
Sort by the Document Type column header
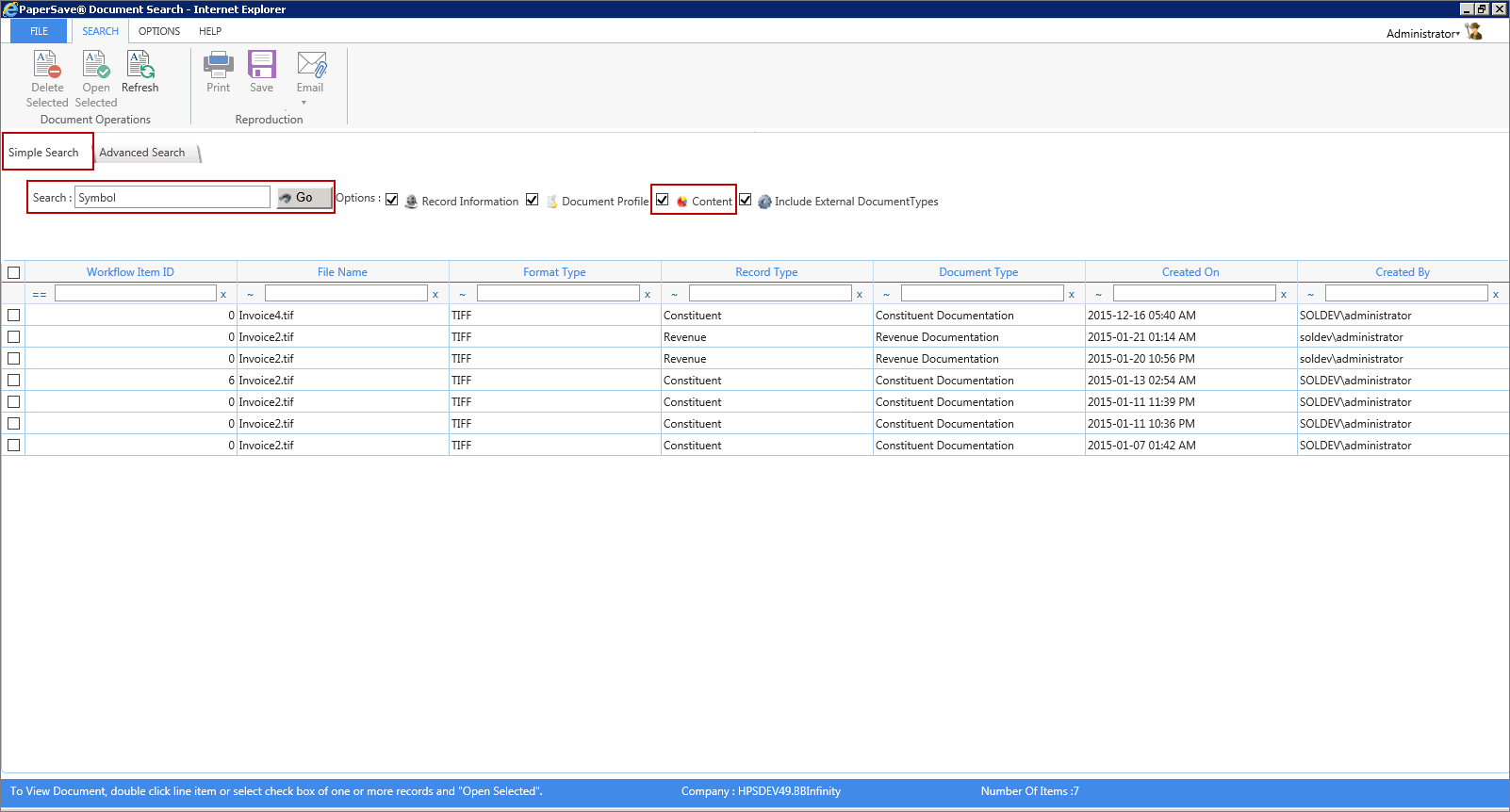pos(978,272)
